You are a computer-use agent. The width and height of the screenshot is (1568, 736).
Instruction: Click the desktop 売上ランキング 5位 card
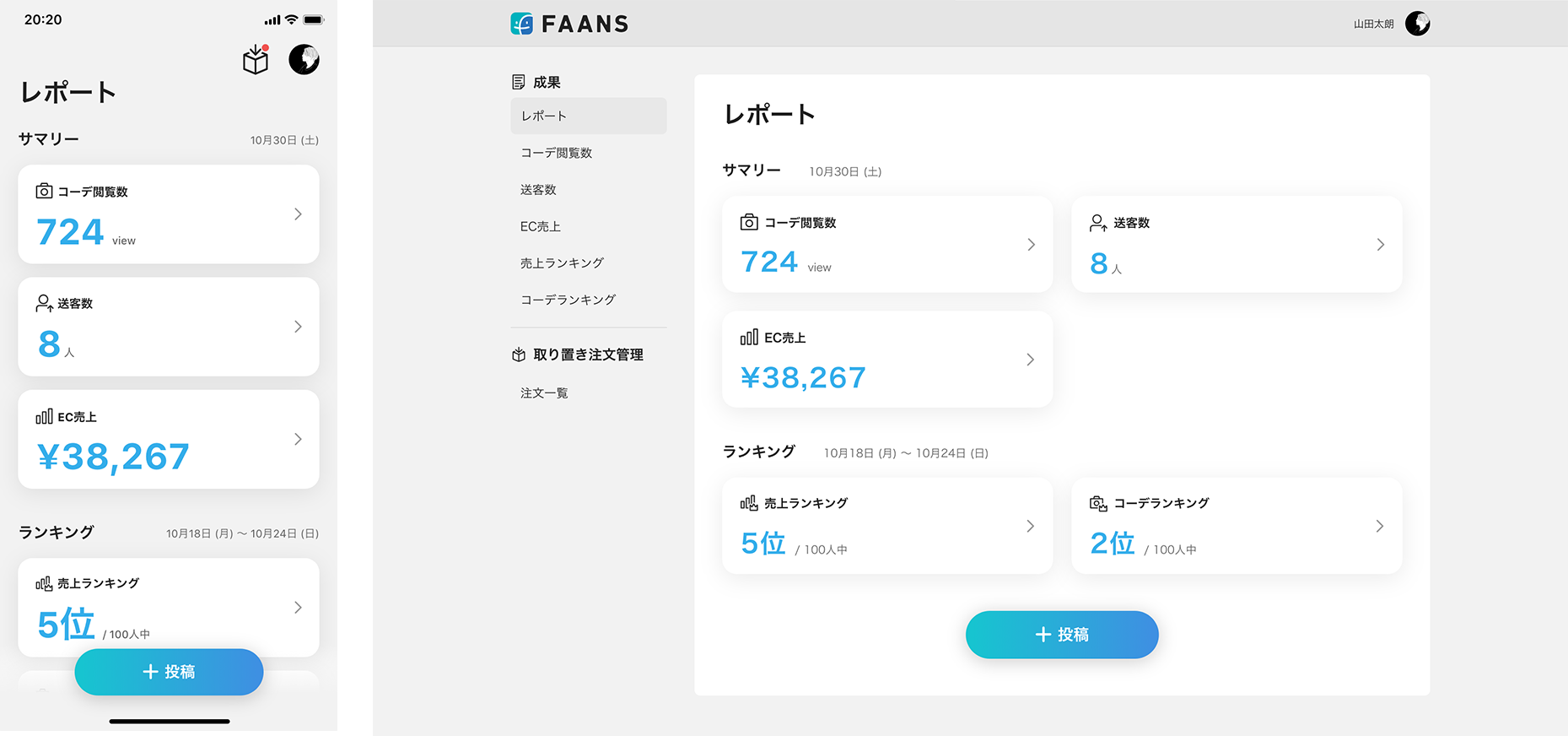click(886, 526)
